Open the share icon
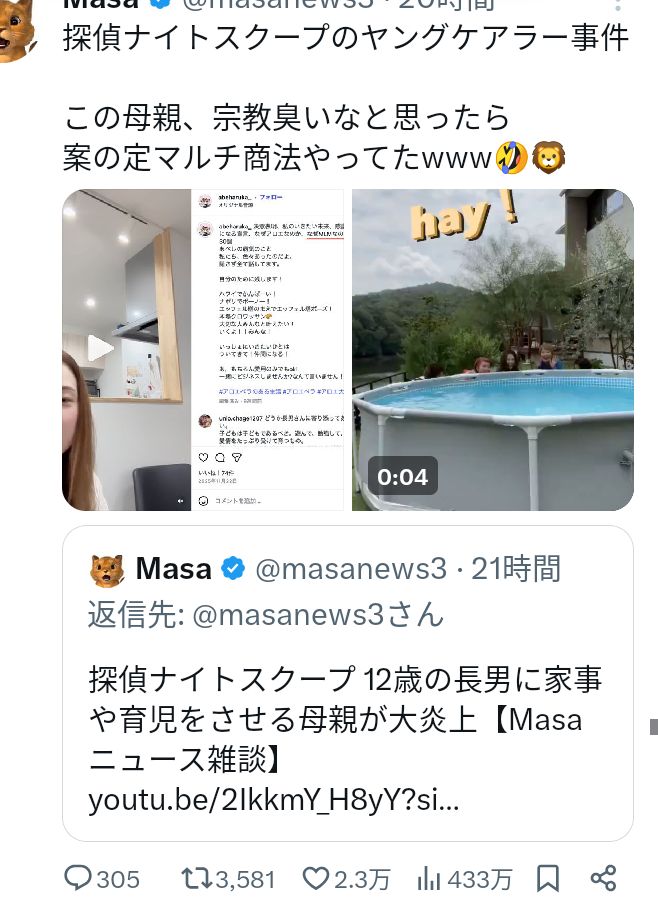This screenshot has width=658, height=907. (603, 878)
